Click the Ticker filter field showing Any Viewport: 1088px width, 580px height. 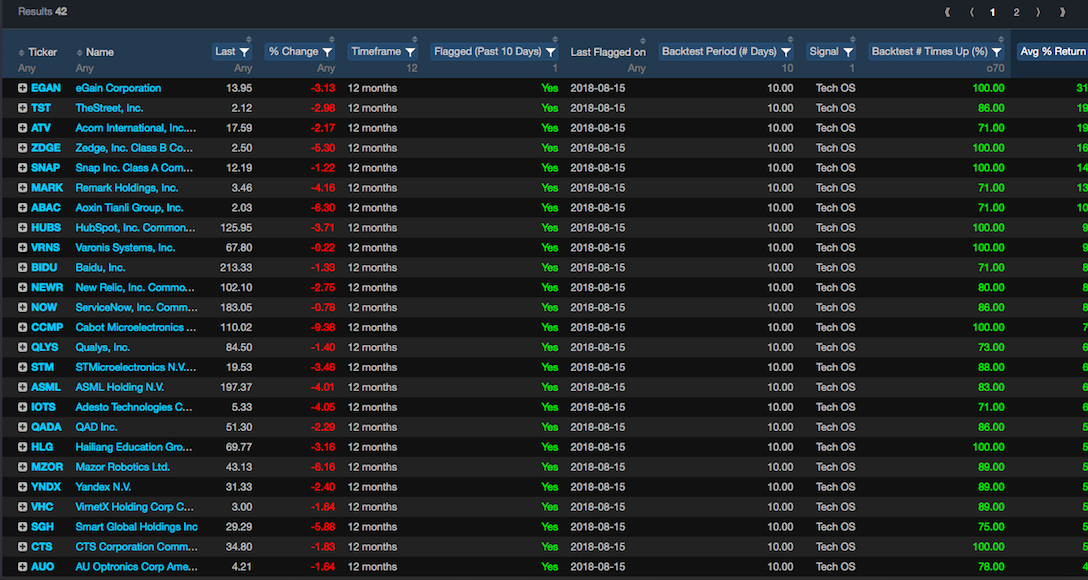26,68
